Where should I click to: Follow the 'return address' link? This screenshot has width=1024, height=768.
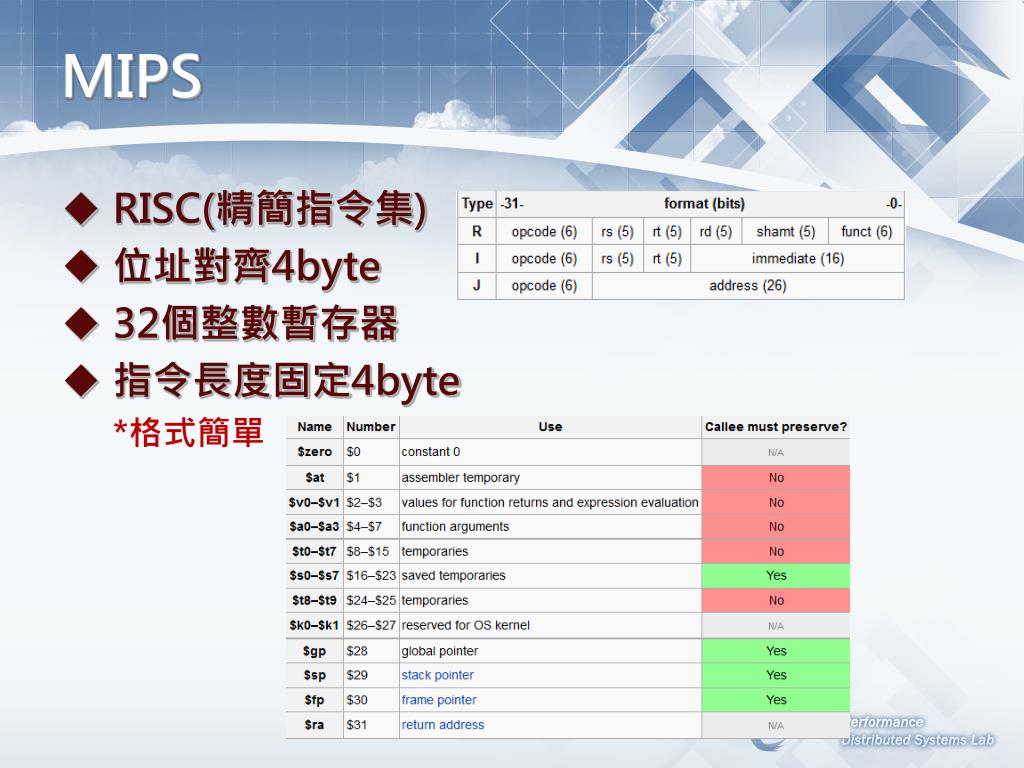(x=443, y=725)
